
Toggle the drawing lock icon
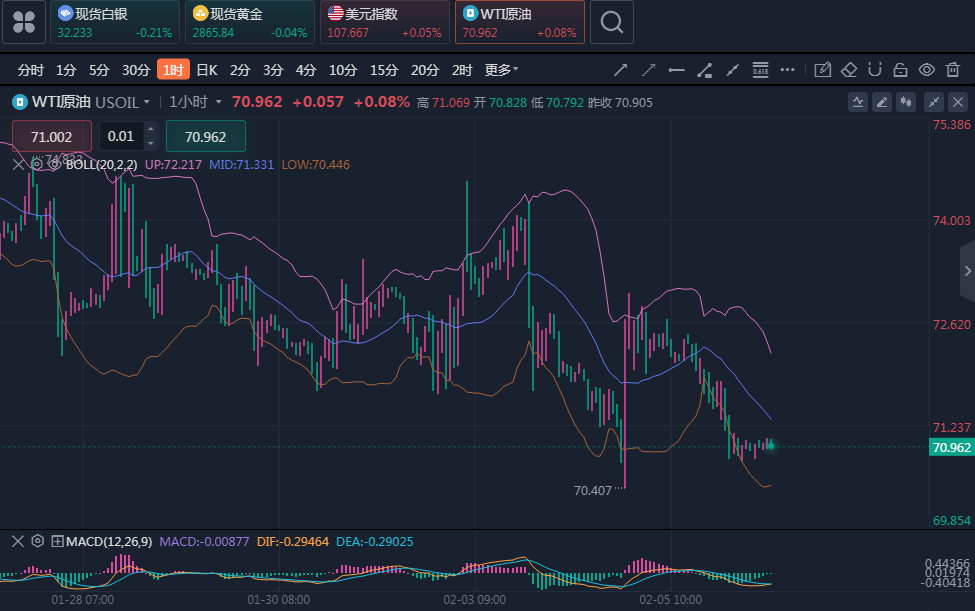pyautogui.click(x=900, y=70)
